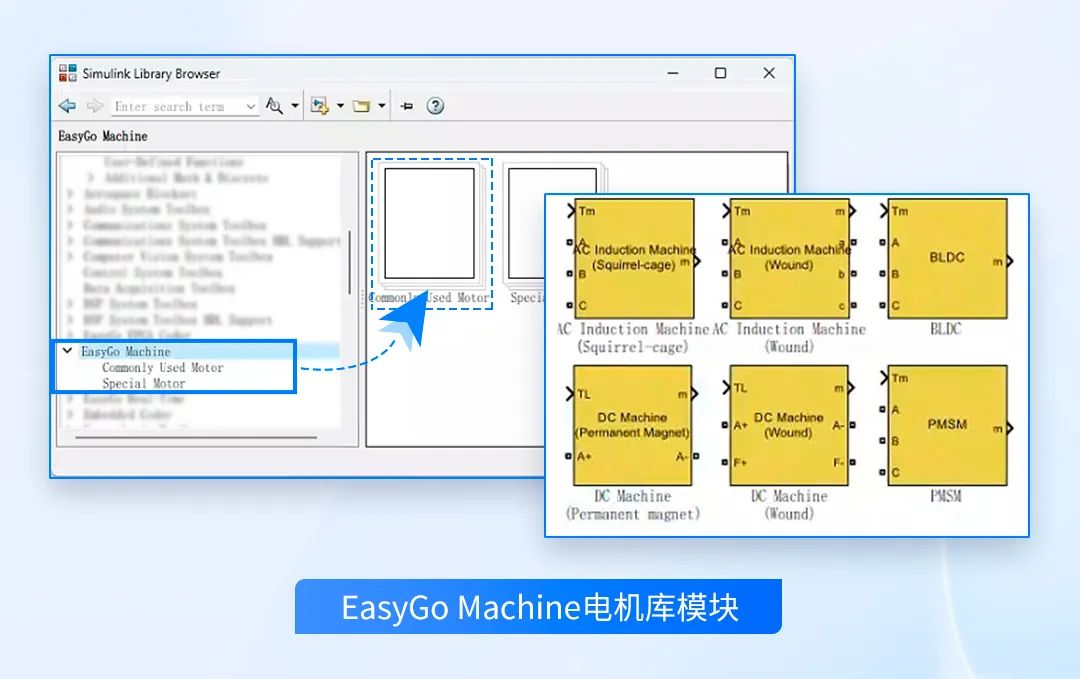Click the 'BLDC' label under the block
Viewport: 1080px width, 679px height.
[x=946, y=329]
